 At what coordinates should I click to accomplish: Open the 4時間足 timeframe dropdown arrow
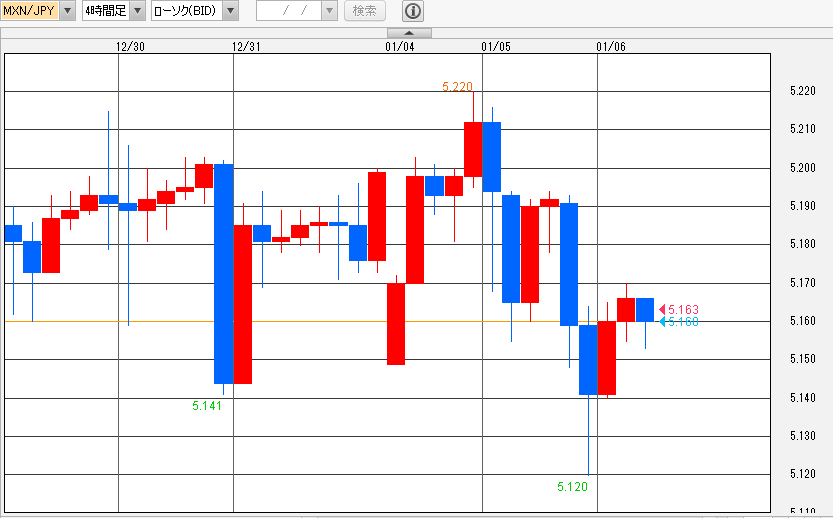point(137,11)
